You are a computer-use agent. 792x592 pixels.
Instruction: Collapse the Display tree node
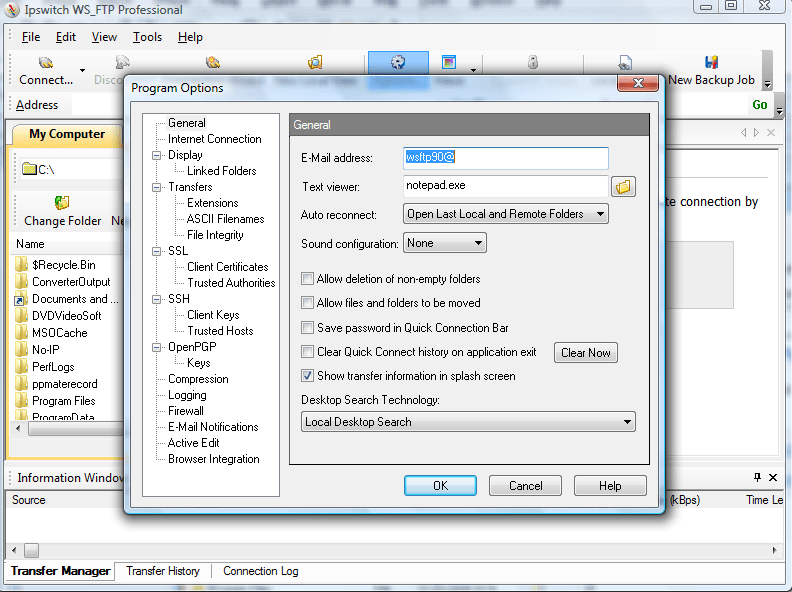click(x=157, y=155)
